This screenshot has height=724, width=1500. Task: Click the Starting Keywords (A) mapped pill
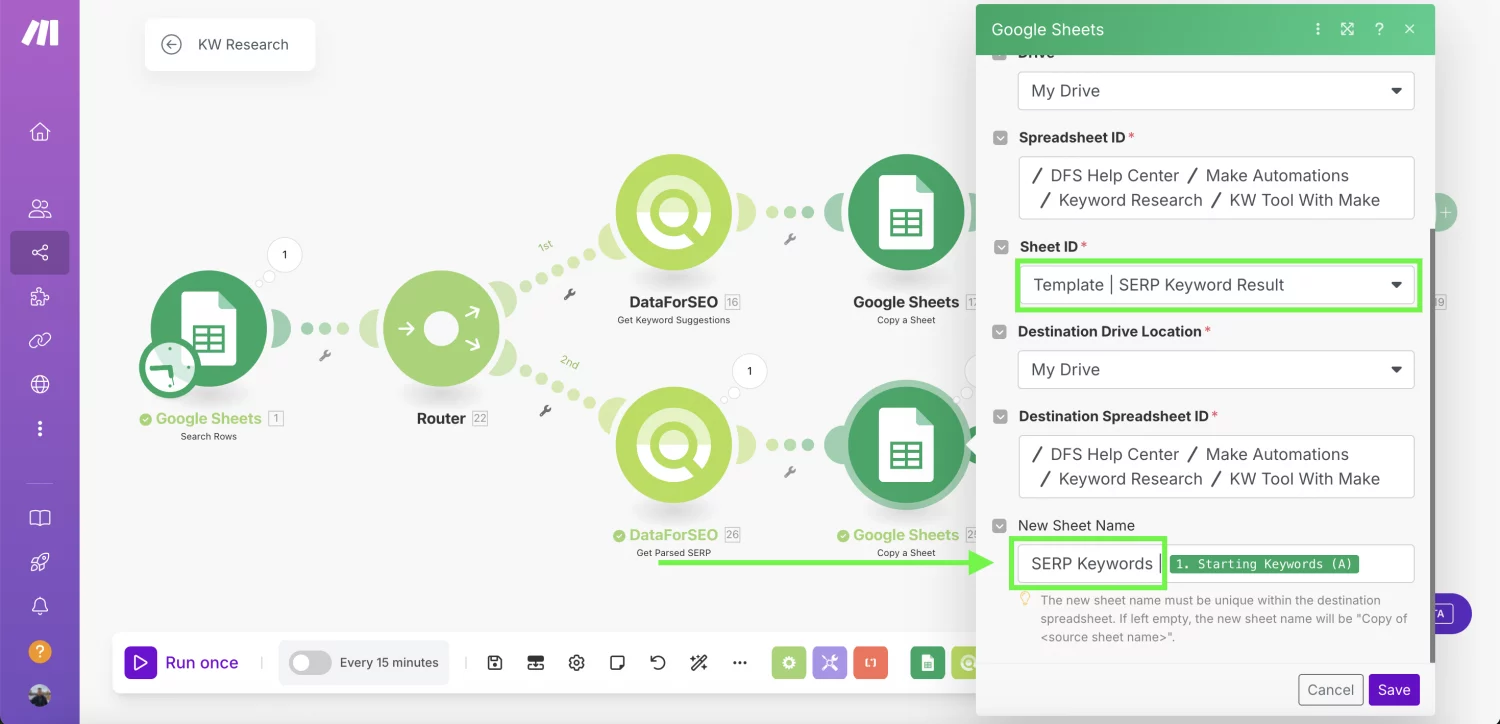pyautogui.click(x=1264, y=564)
